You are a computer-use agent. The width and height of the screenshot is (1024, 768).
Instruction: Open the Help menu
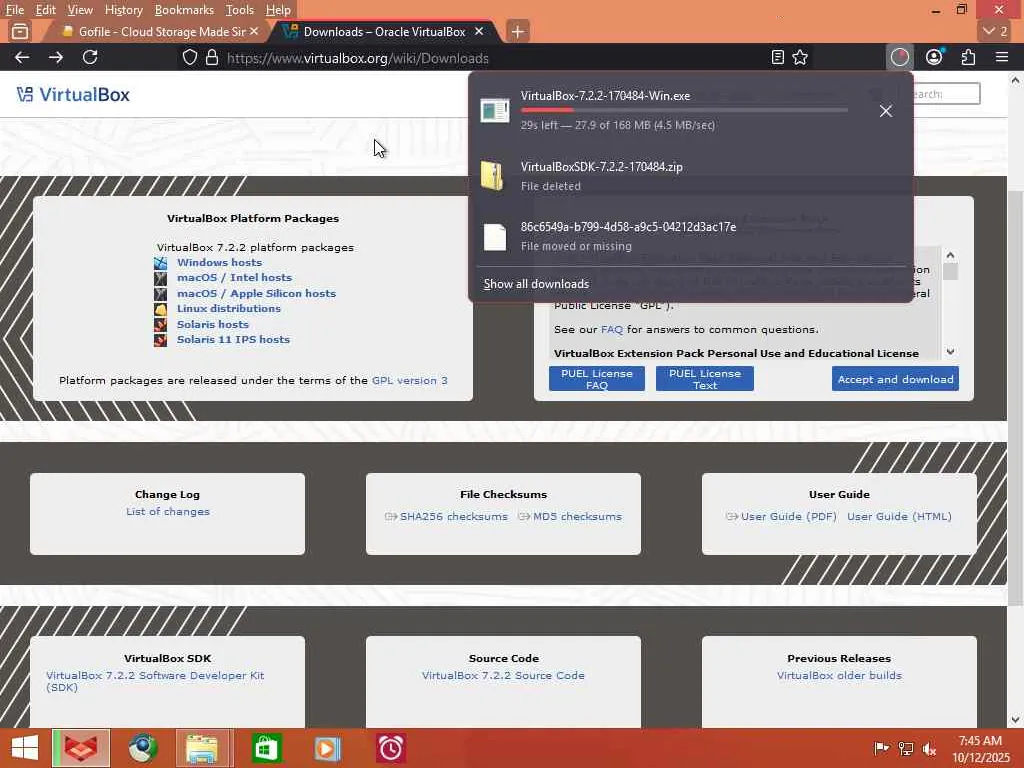278,10
